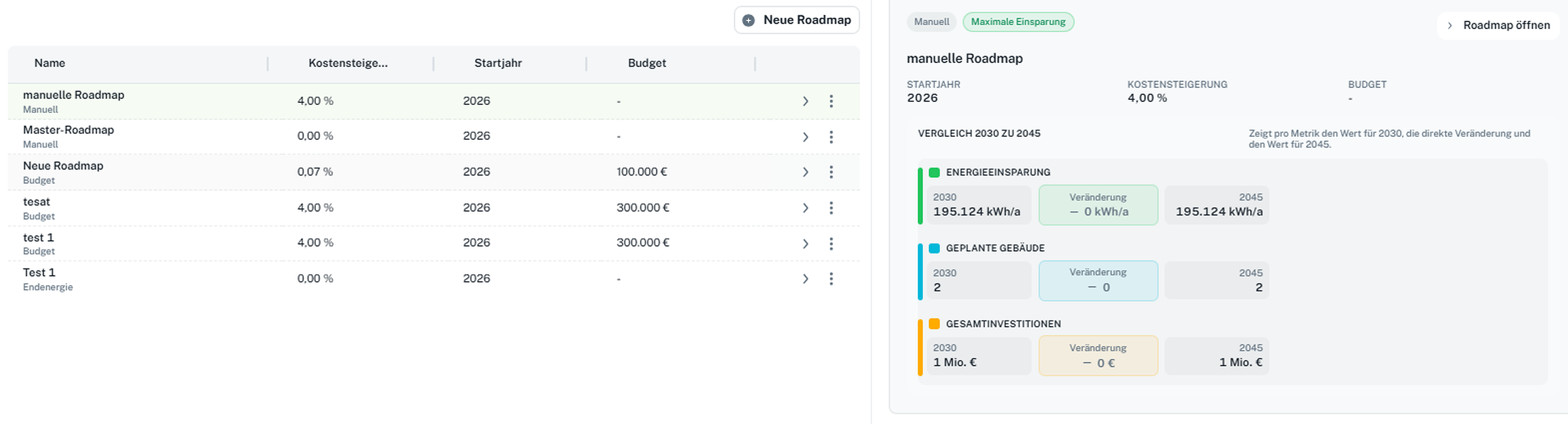Select the Test 1 row with Endenergie
1568x424 pixels.
click(x=39, y=273)
